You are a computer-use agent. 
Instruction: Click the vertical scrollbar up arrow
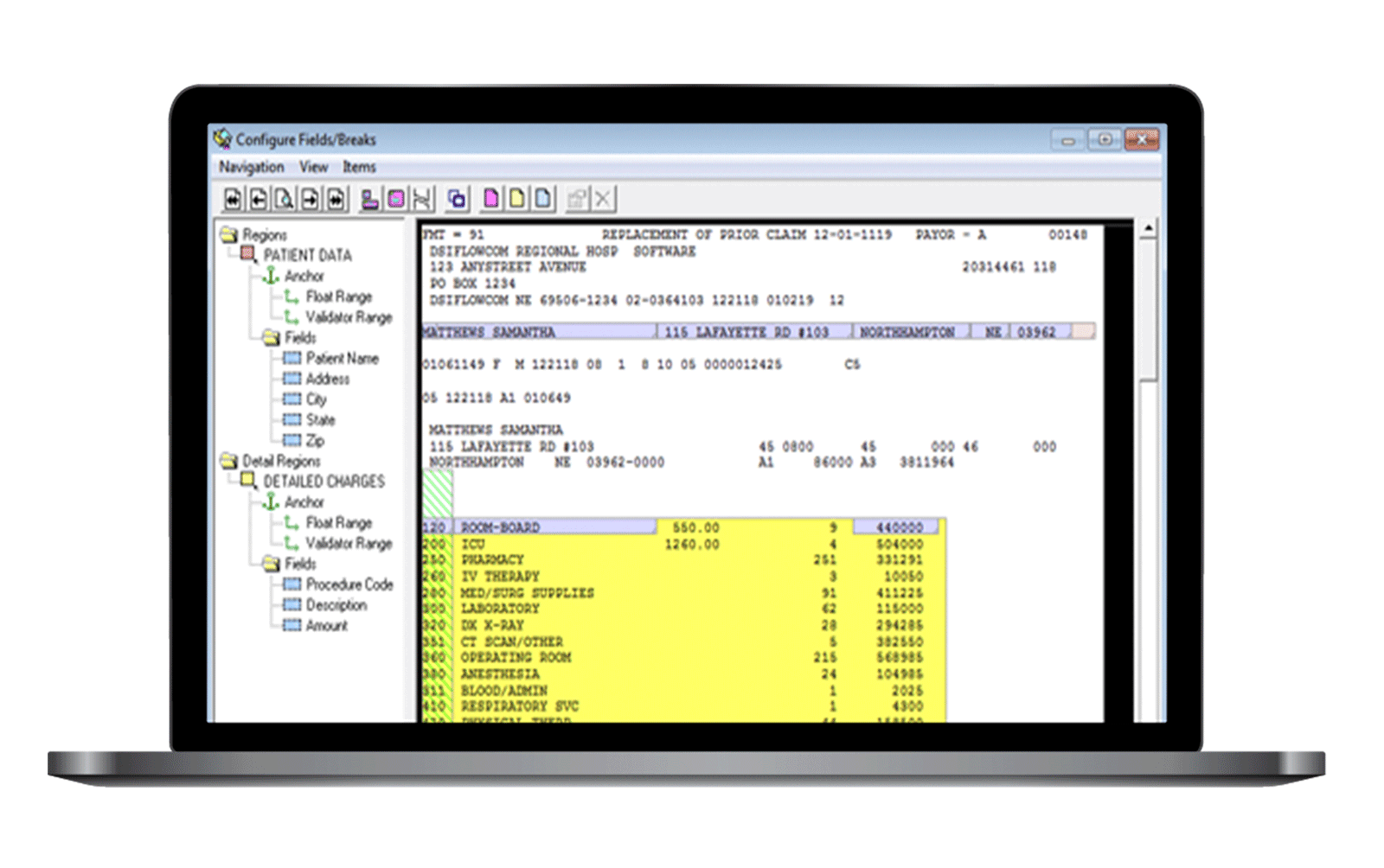pos(1148,229)
